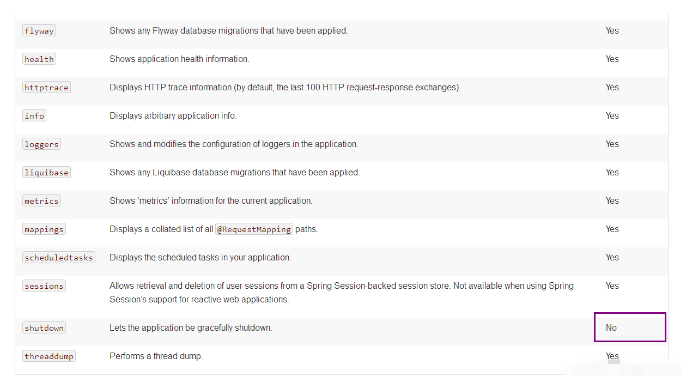Select the info endpoint label
This screenshot has height=386, width=682.
34,116
